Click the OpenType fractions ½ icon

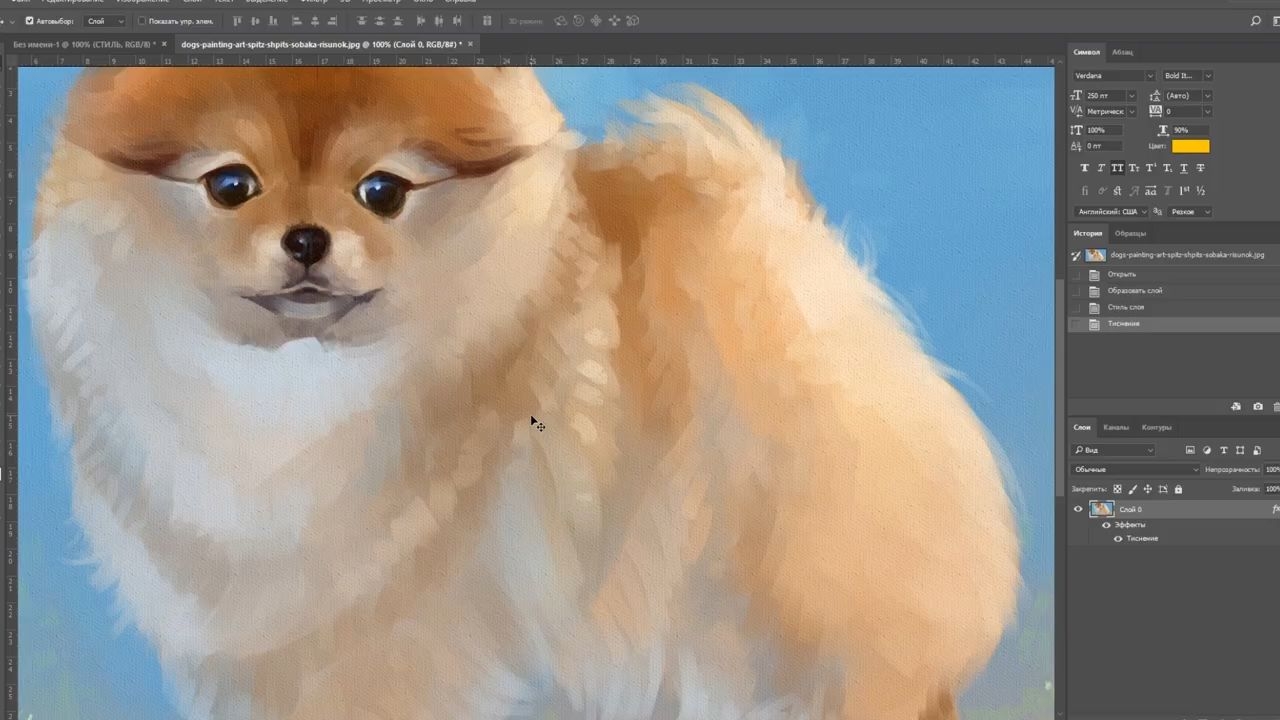tap(1200, 191)
